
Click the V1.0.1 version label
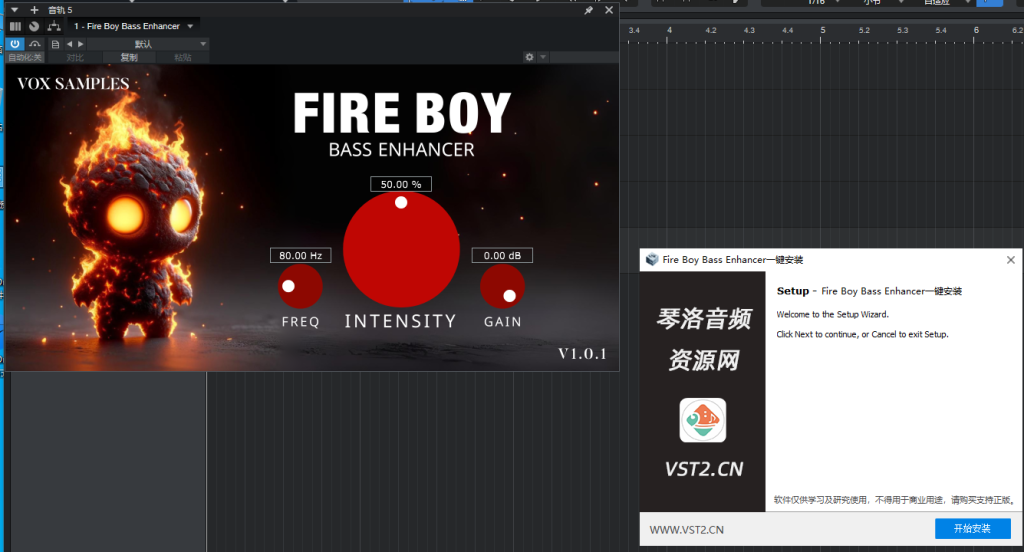[582, 354]
